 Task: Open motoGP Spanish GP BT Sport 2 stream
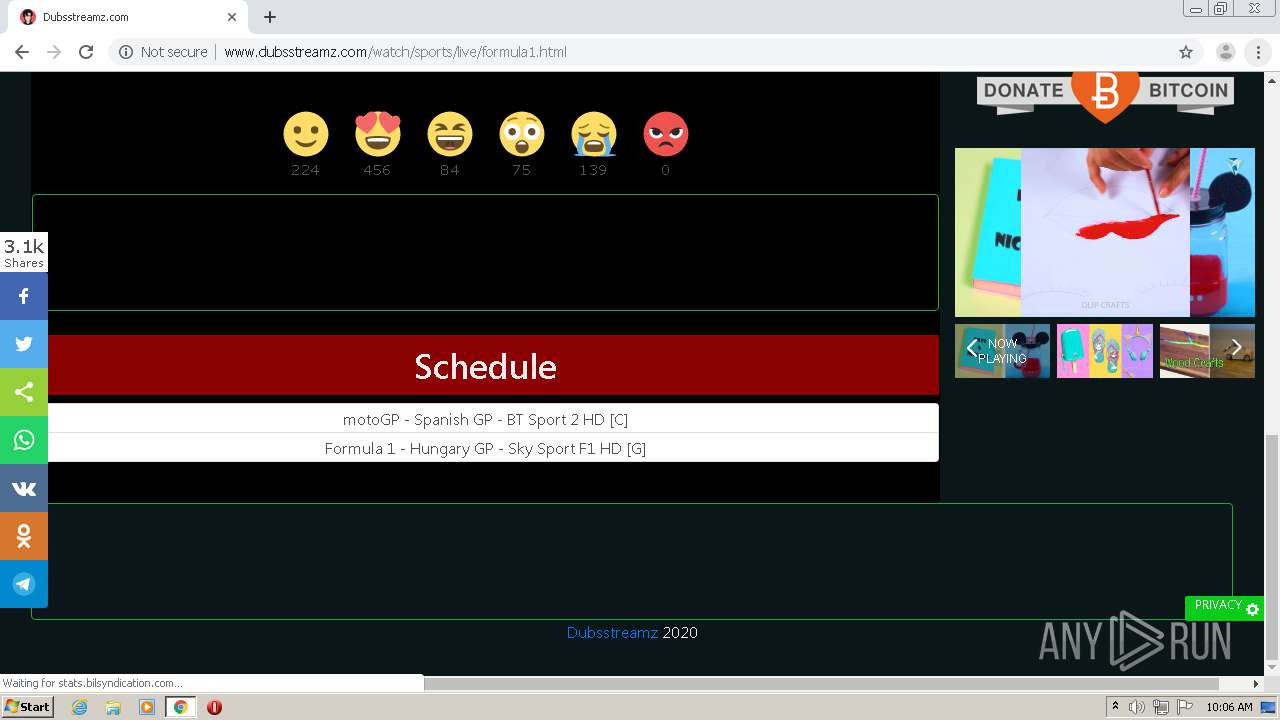485,419
